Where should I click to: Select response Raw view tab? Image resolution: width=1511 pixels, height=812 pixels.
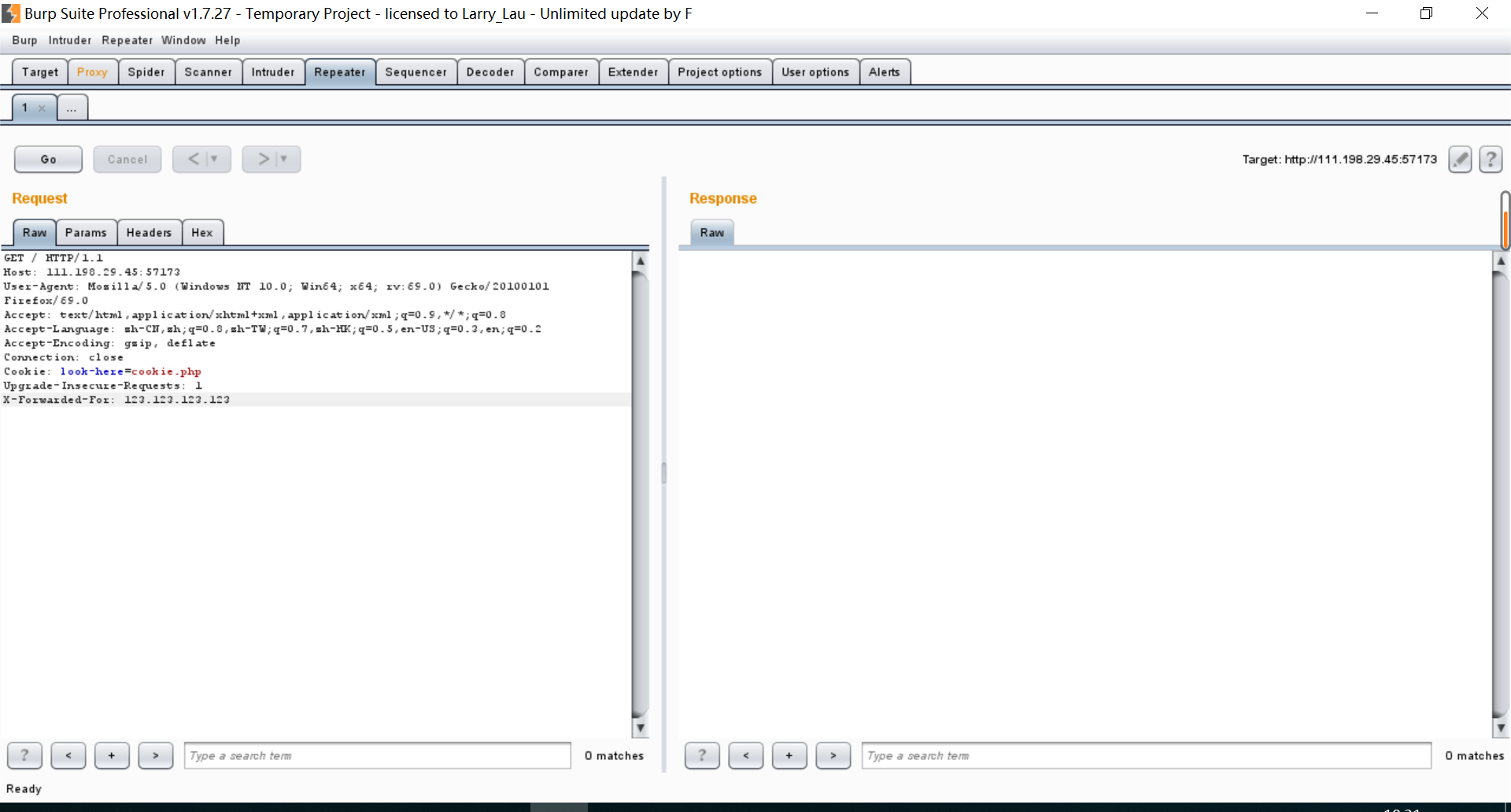712,232
